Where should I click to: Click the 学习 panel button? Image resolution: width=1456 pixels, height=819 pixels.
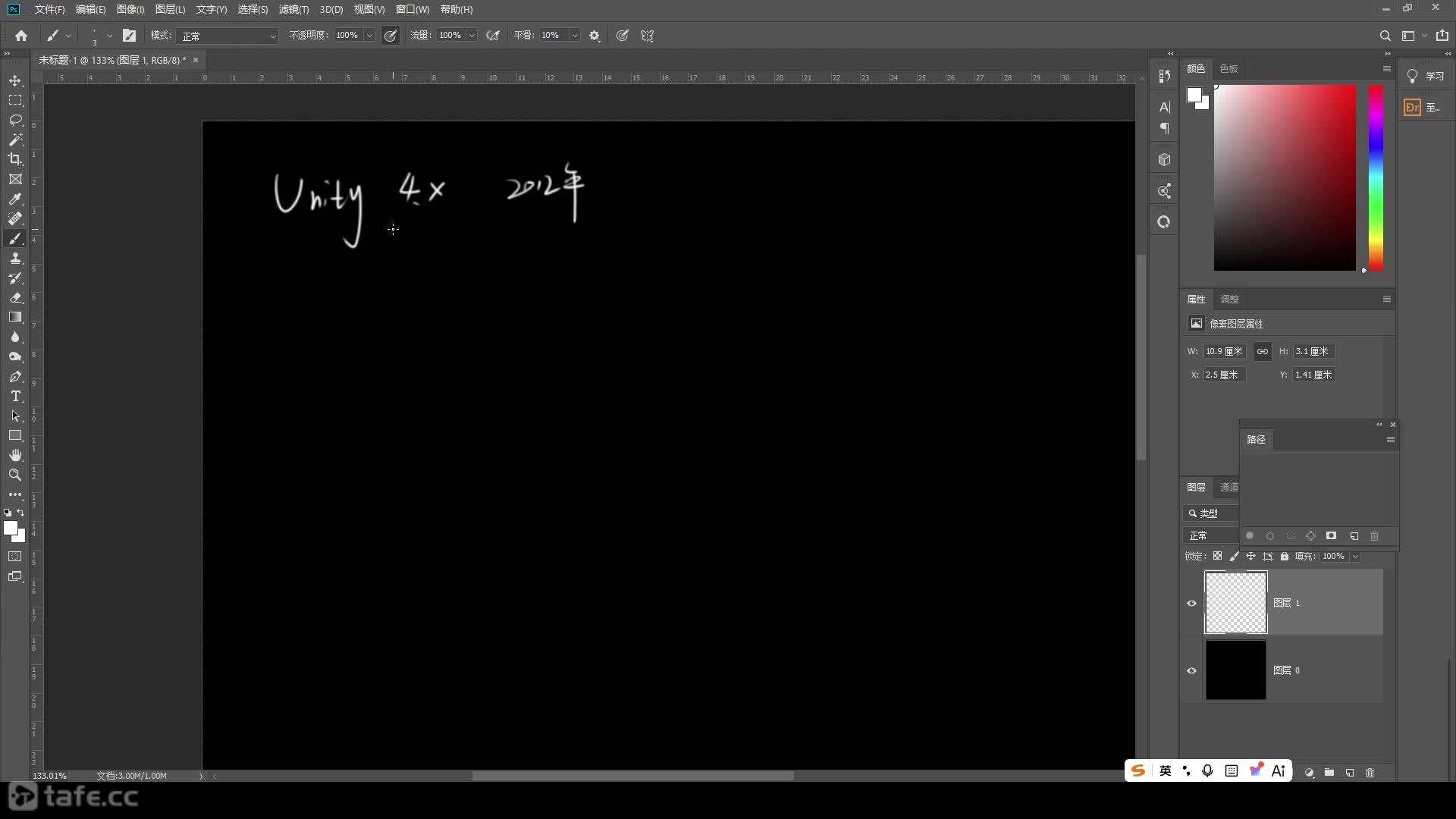point(1425,77)
